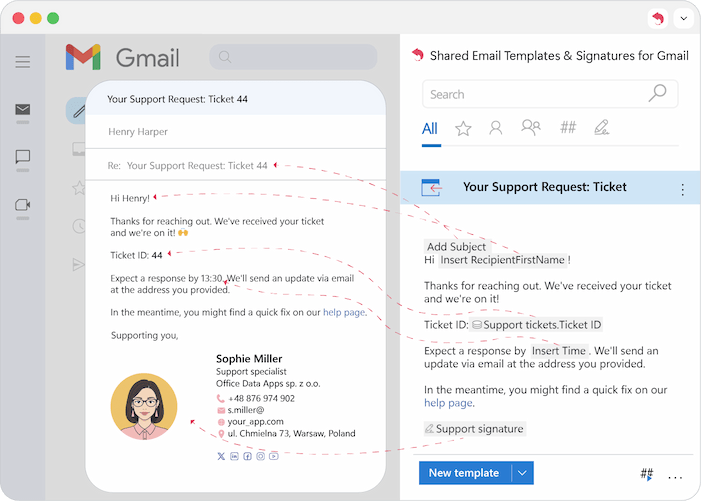The height and width of the screenshot is (501, 701).
Task: Click the Shared Email Templates extension icon
Action: point(658,19)
